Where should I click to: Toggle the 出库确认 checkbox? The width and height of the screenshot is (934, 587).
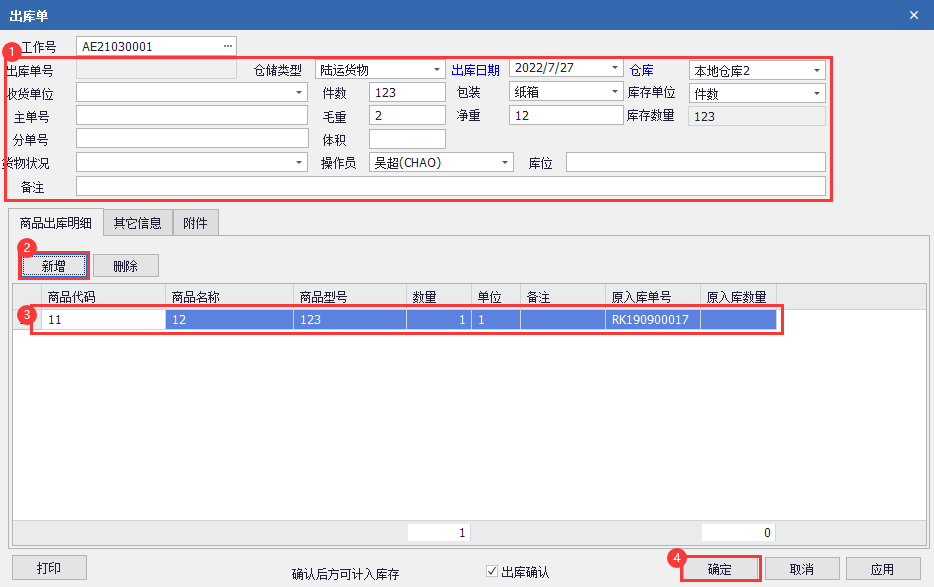pyautogui.click(x=492, y=571)
